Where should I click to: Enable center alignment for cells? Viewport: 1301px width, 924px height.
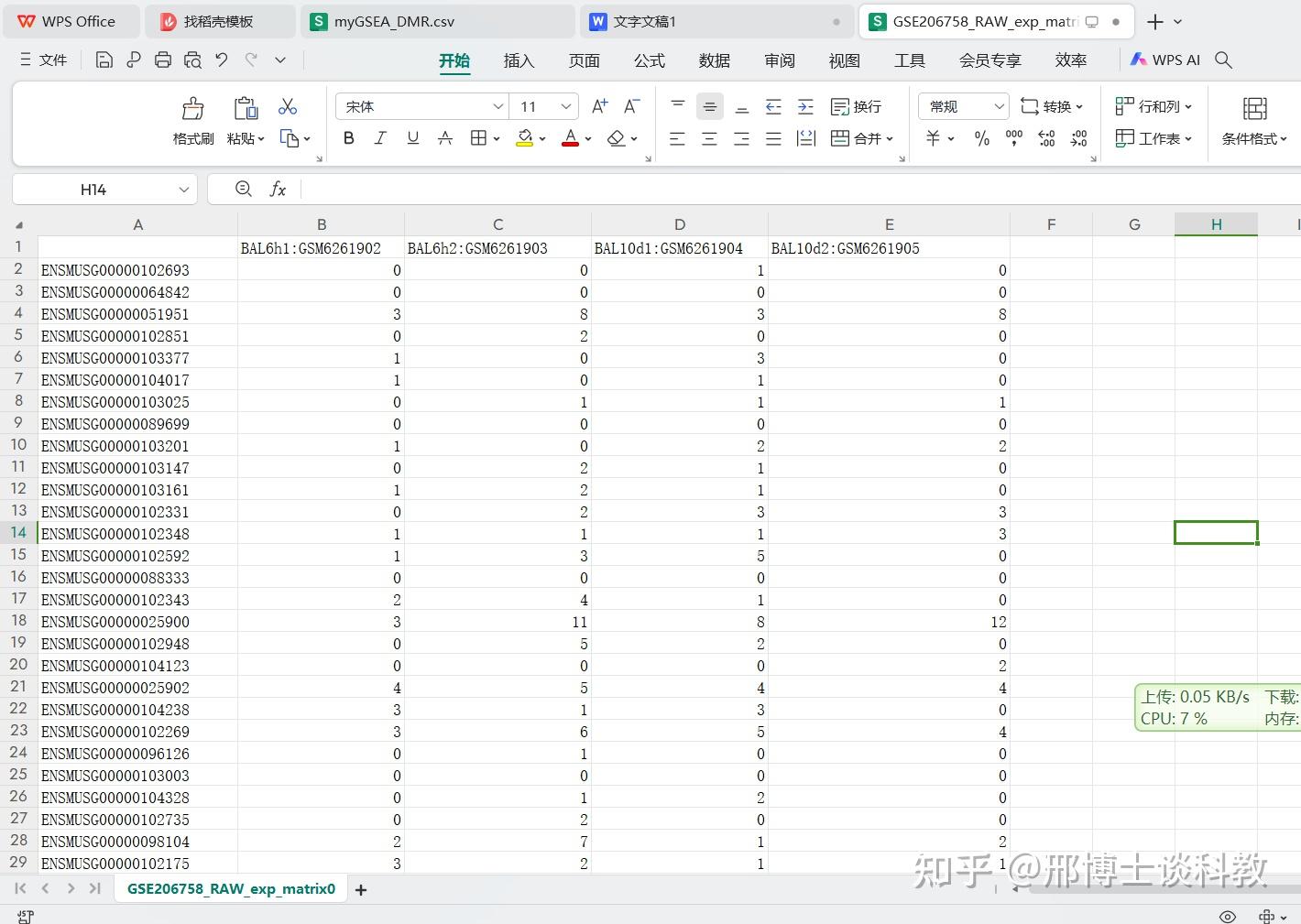709,137
